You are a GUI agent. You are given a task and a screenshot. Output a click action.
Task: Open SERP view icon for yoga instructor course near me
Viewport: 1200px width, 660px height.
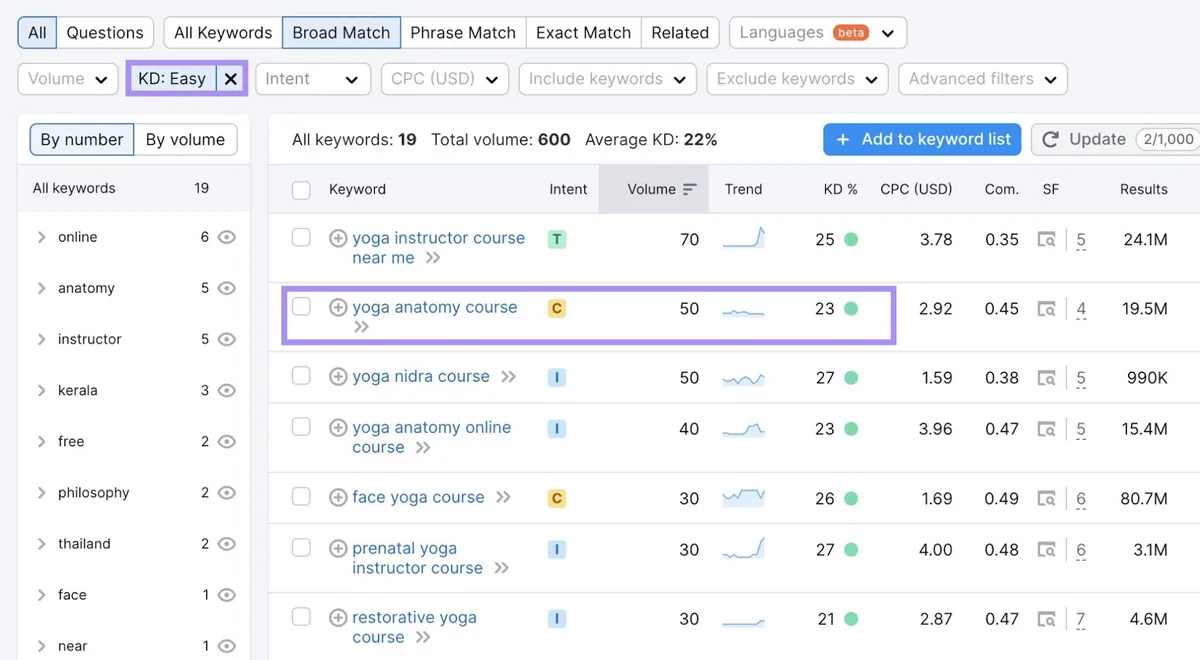(x=1046, y=239)
